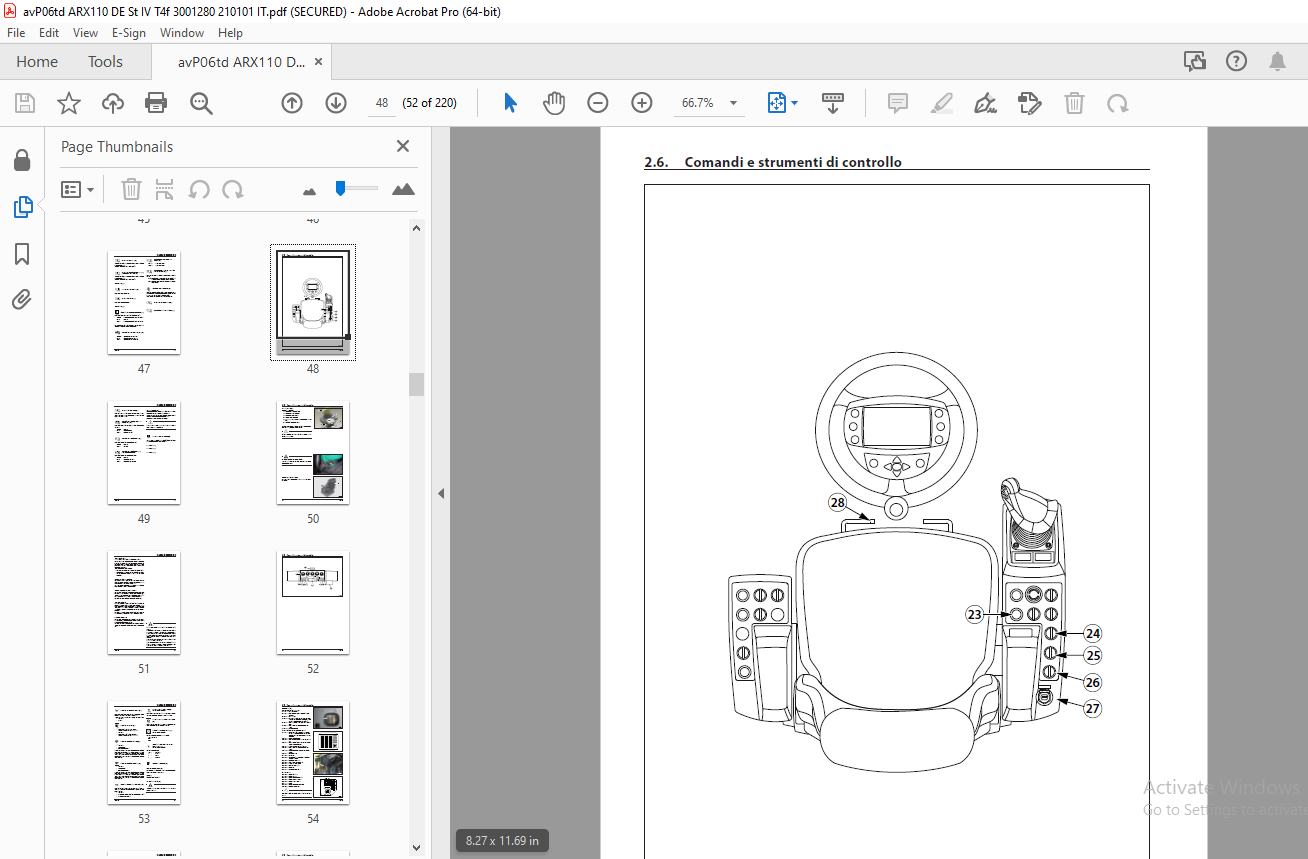This screenshot has width=1308, height=859.
Task: Switch to the Tools tab
Action: pyautogui.click(x=105, y=62)
